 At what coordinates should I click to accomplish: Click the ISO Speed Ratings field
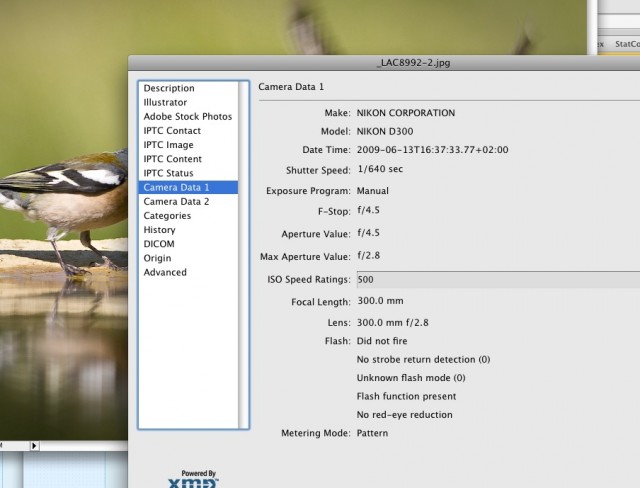click(x=497, y=280)
